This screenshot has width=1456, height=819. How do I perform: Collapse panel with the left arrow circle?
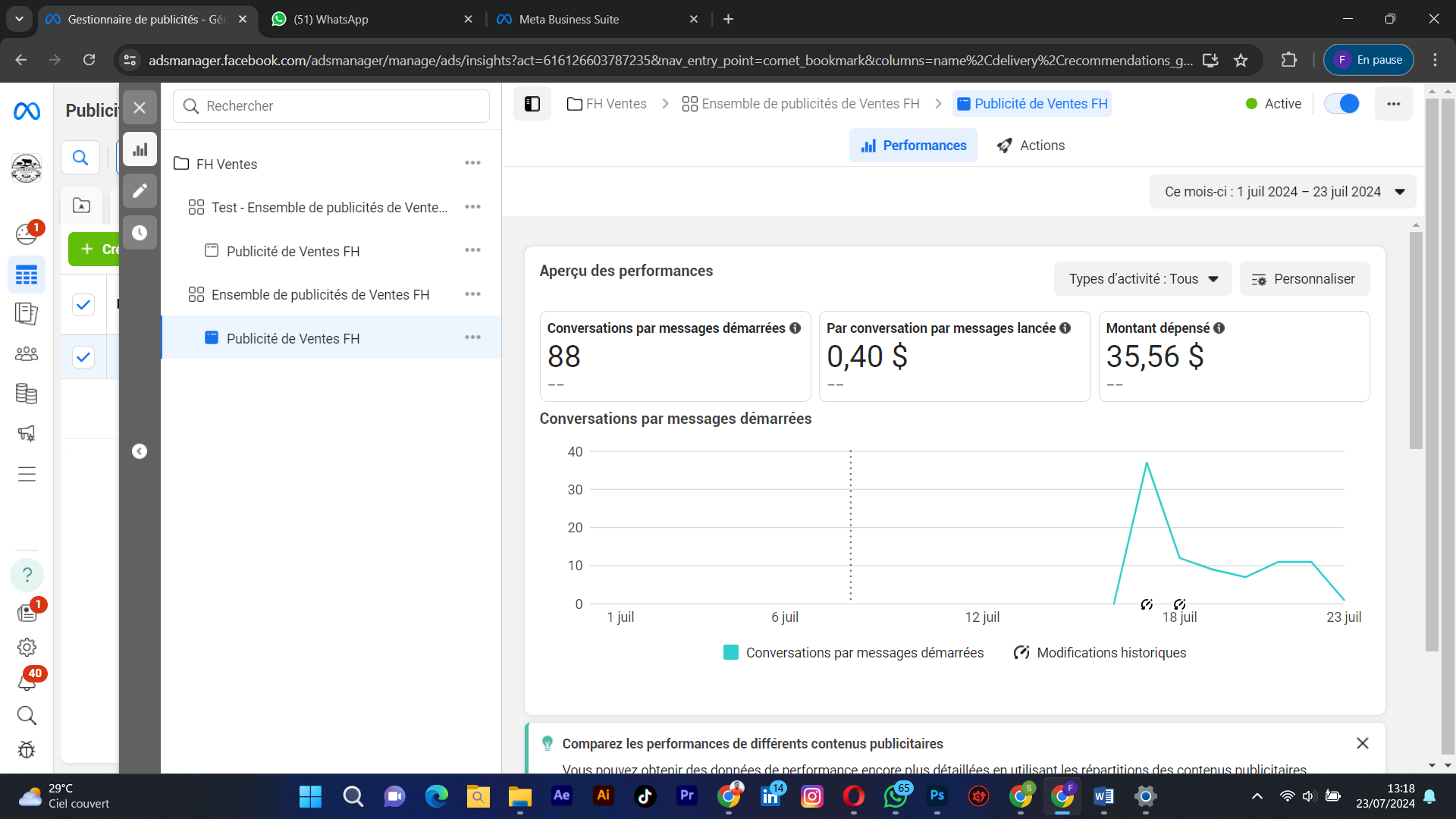pyautogui.click(x=140, y=451)
